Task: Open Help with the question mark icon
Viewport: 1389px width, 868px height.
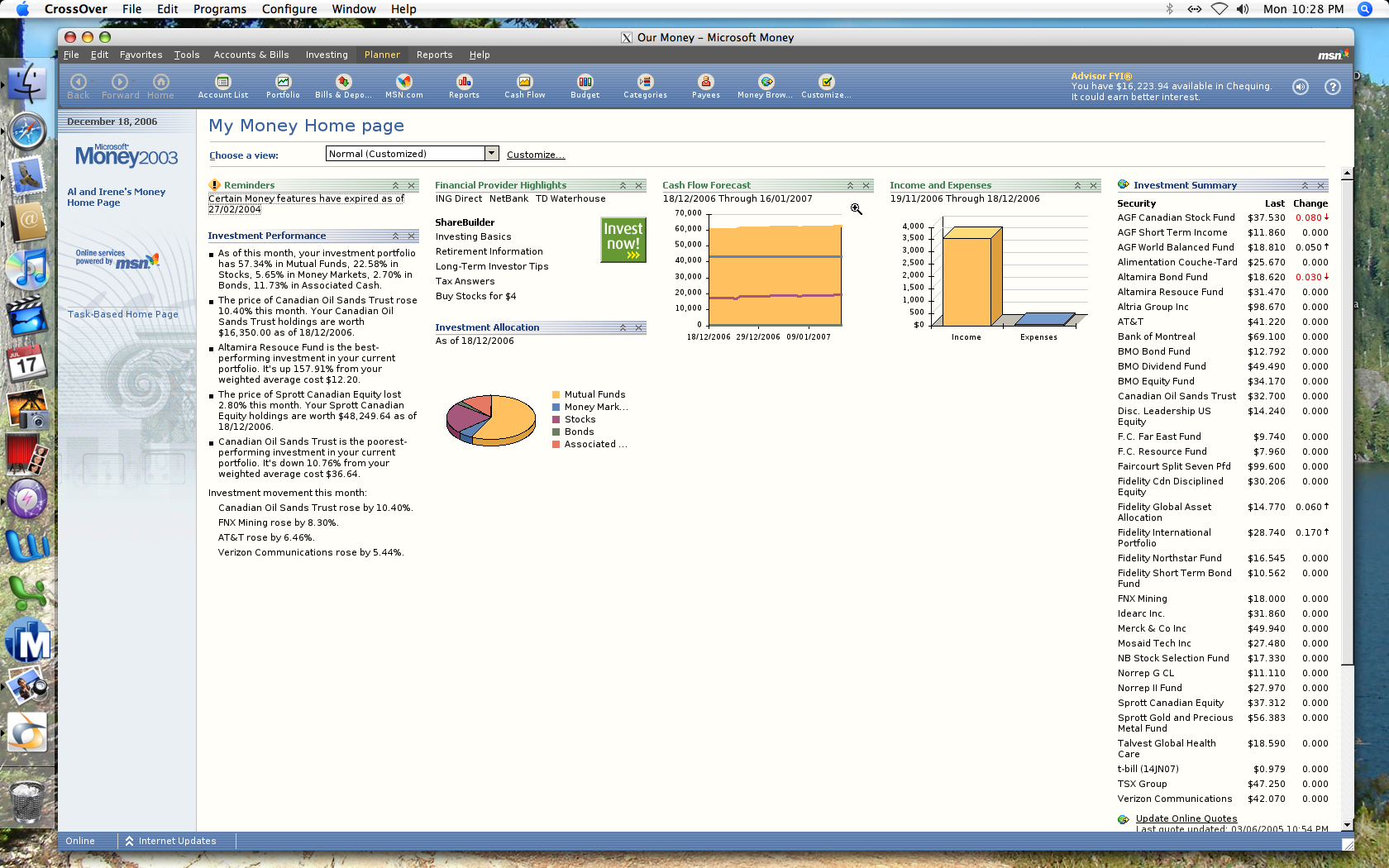Action: pos(1332,87)
